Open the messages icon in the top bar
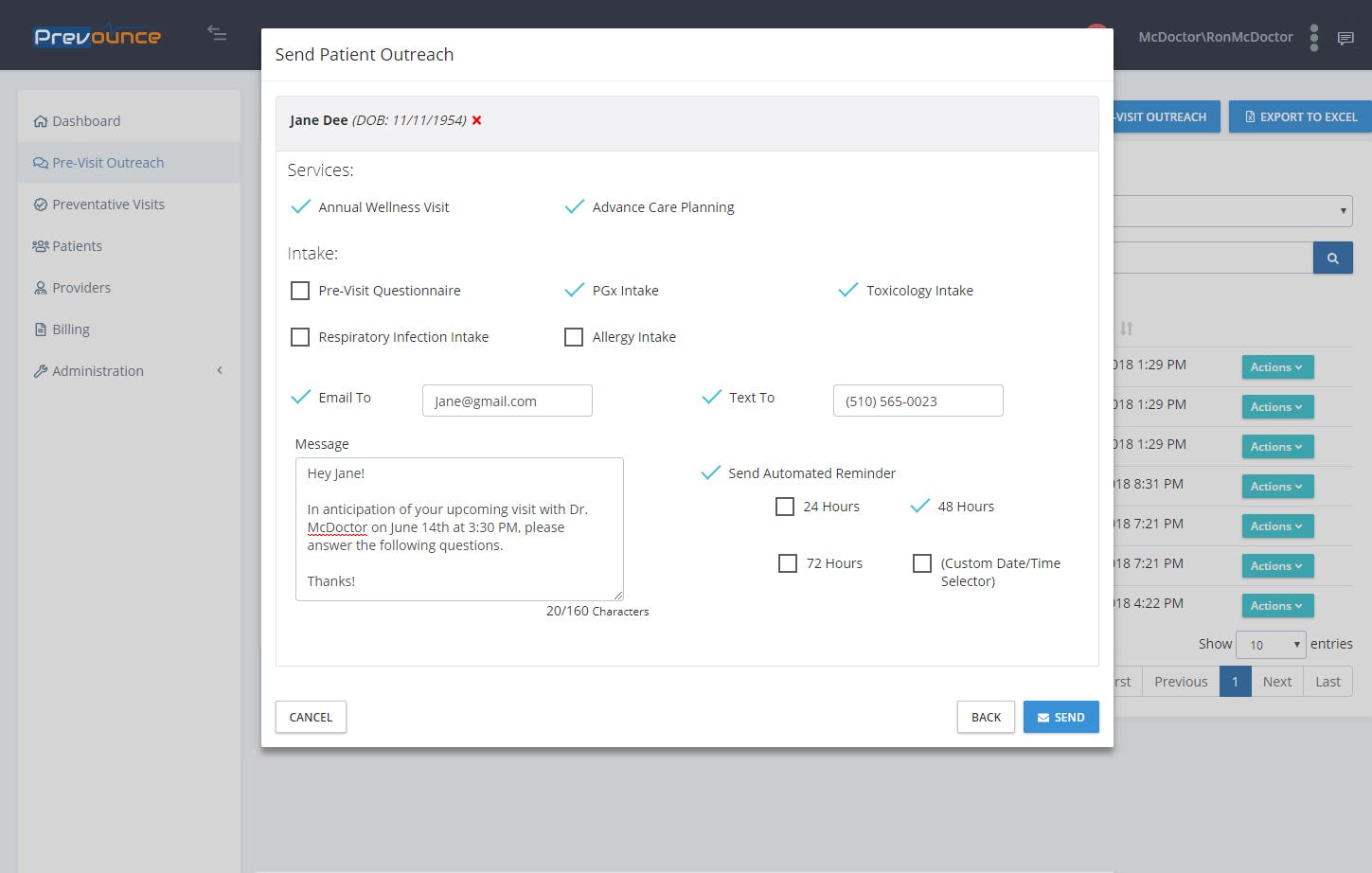Viewport: 1372px width, 873px height. click(1346, 37)
